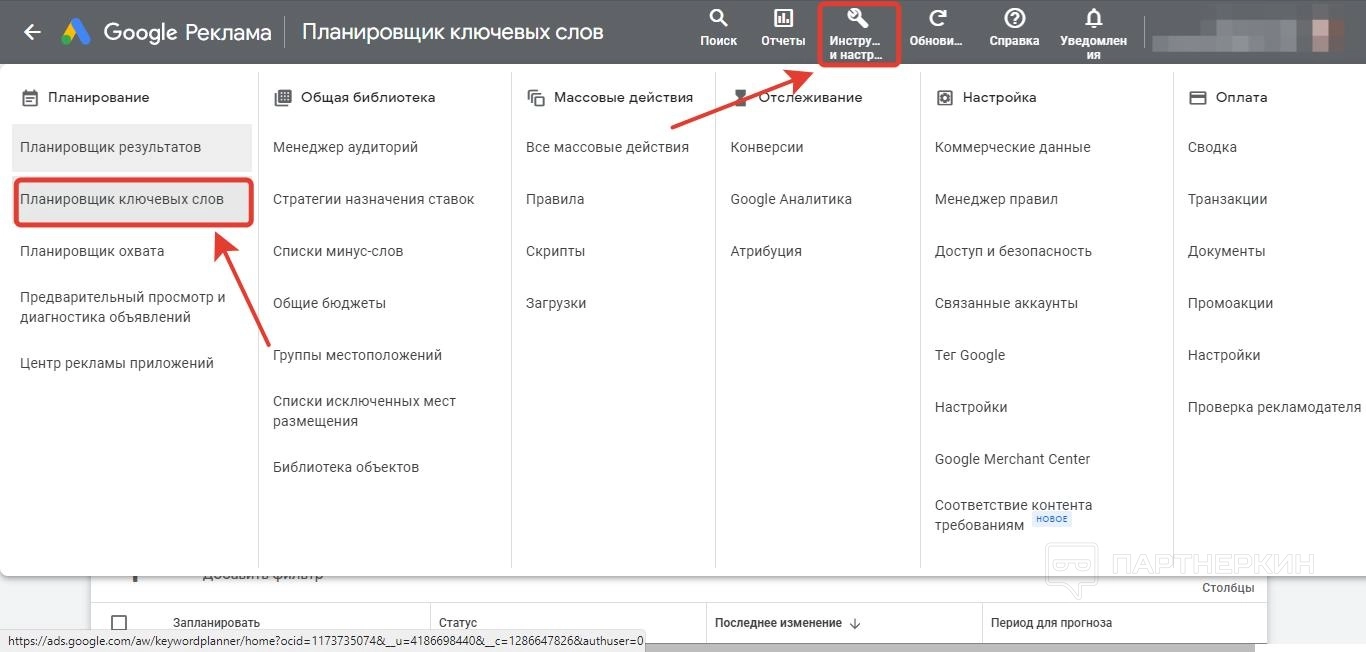This screenshot has height=652, width=1366.
Task: Click the Tools and settings wrench icon
Action: (858, 18)
